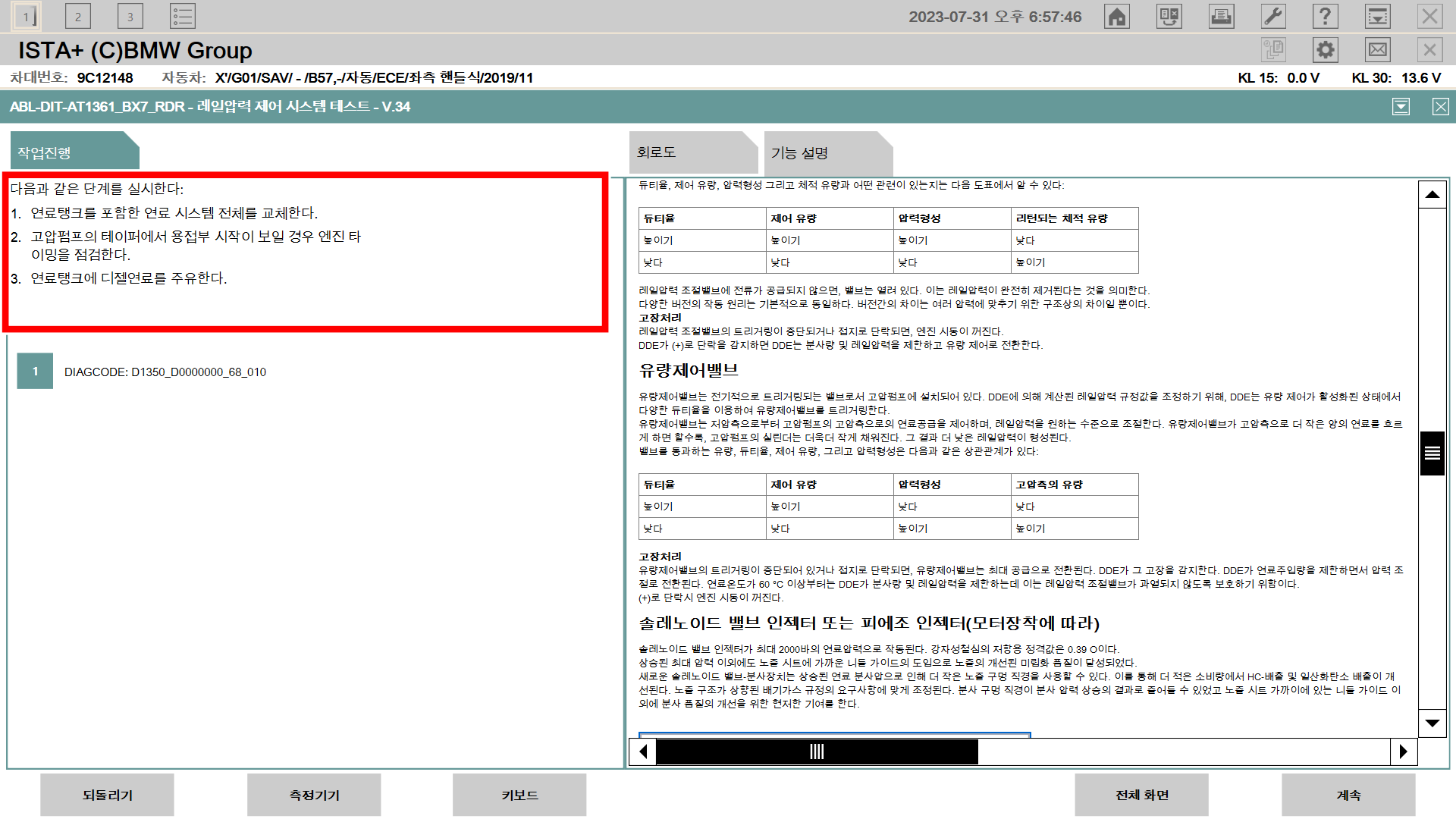Open the operations list icon next to 3

183,16
